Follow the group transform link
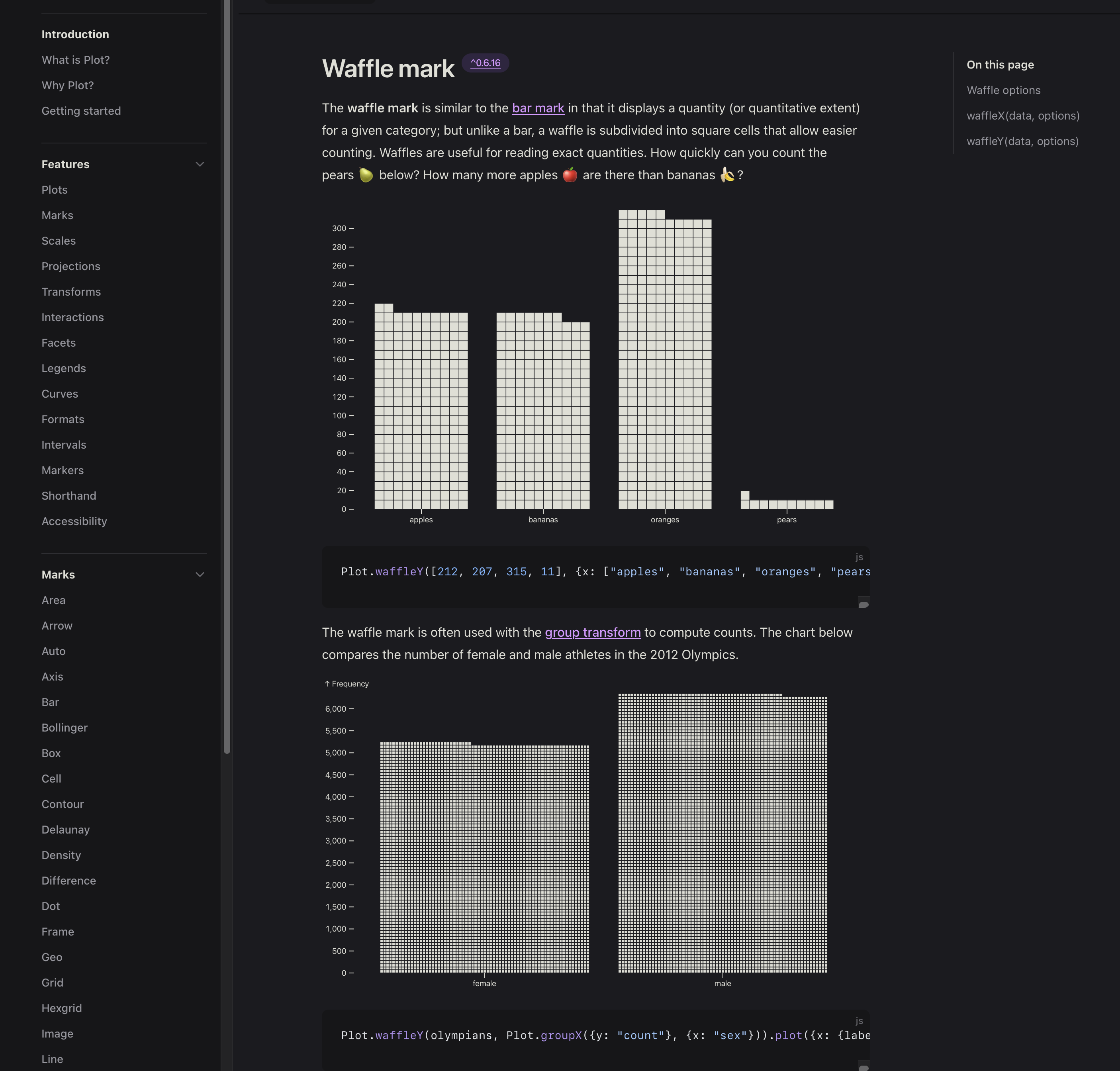This screenshot has width=1120, height=1071. 593,633
